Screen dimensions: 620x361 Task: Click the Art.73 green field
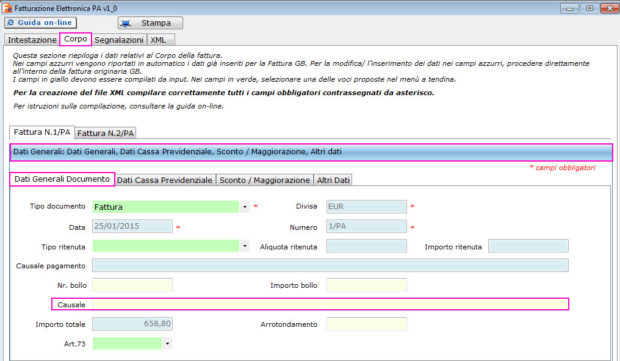tap(127, 344)
